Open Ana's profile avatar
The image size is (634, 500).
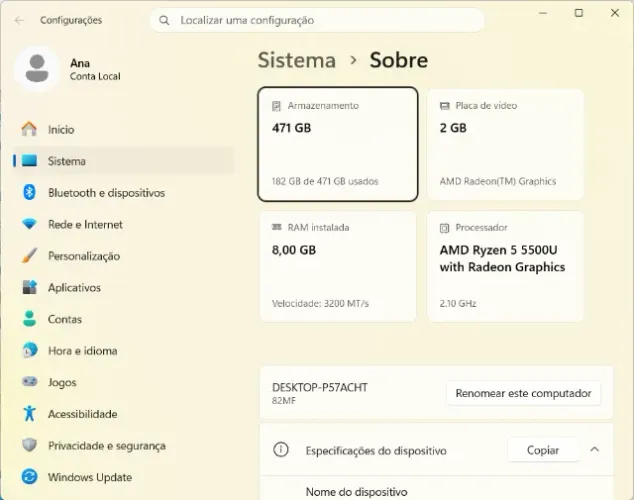click(x=37, y=69)
